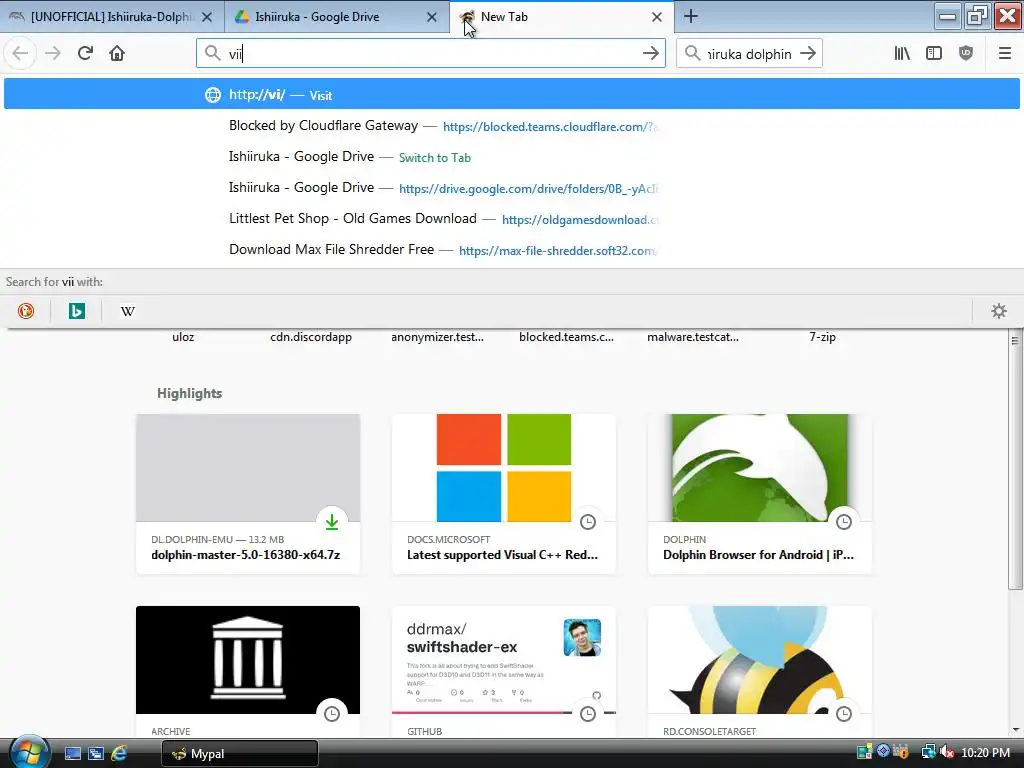Click history clock on GitHub card
Viewport: 1024px width, 768px height.
point(588,714)
